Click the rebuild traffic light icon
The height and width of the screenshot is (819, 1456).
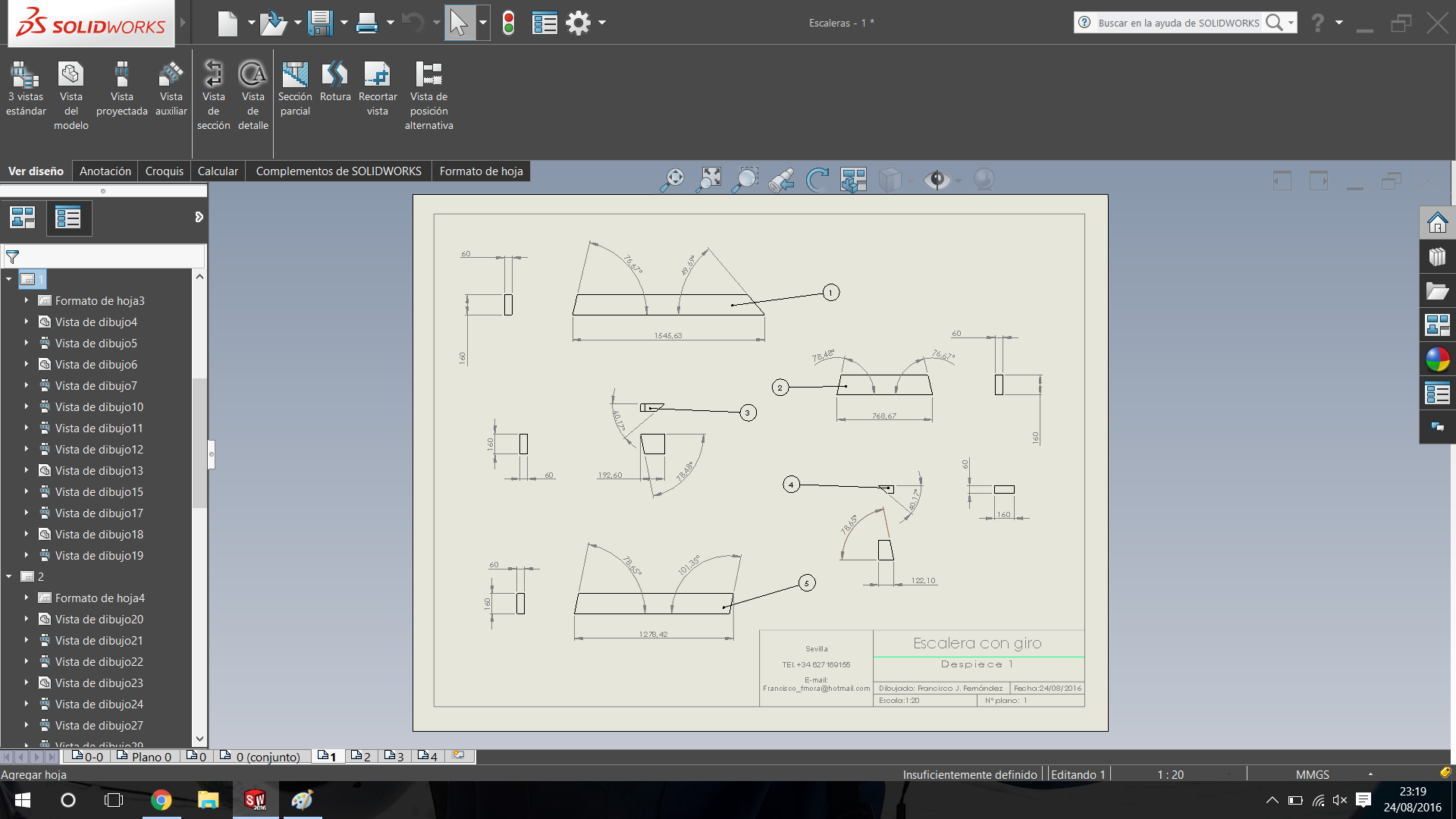(508, 23)
